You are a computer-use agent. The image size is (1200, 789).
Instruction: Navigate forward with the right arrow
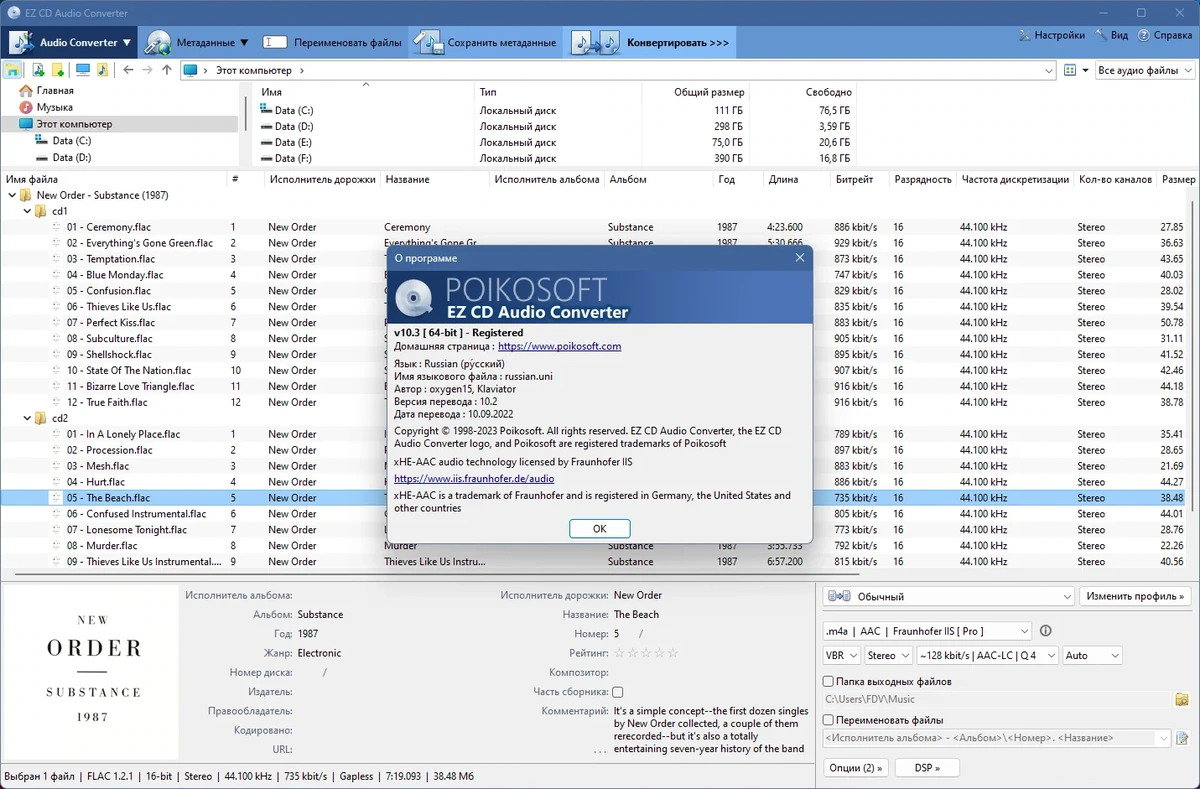click(147, 70)
